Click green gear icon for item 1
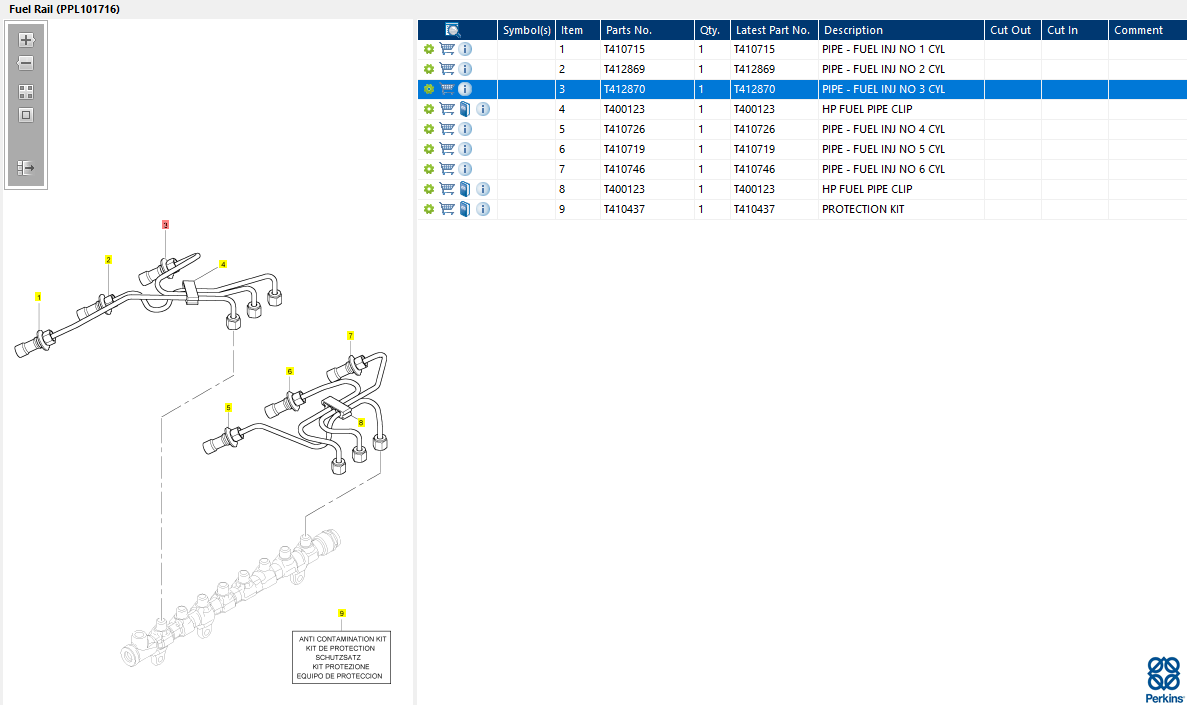 click(x=429, y=49)
